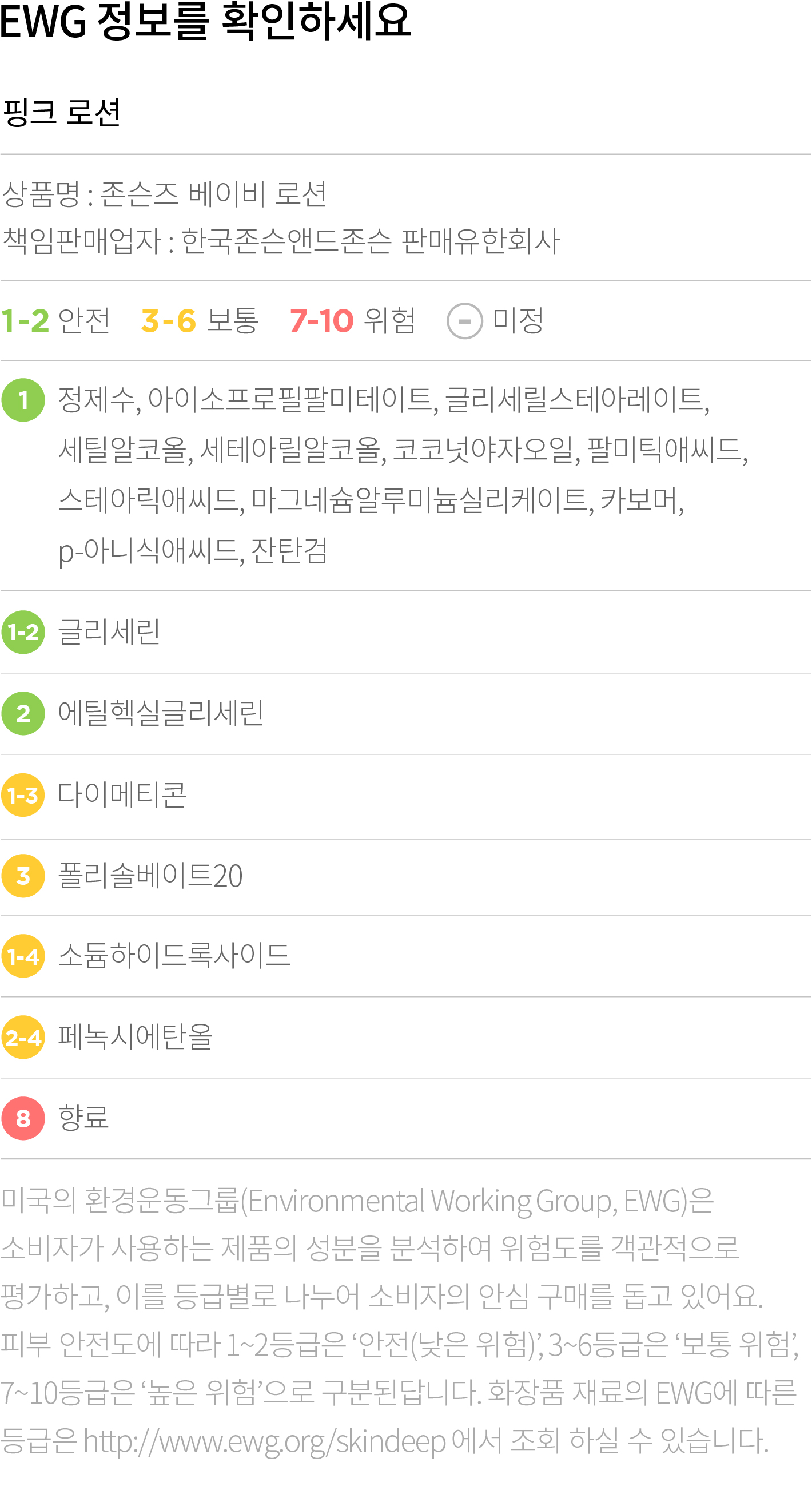The image size is (812, 1486).
Task: Click the yellow 1-4 badge beside 소듐하이드록사이드
Action: (x=23, y=956)
